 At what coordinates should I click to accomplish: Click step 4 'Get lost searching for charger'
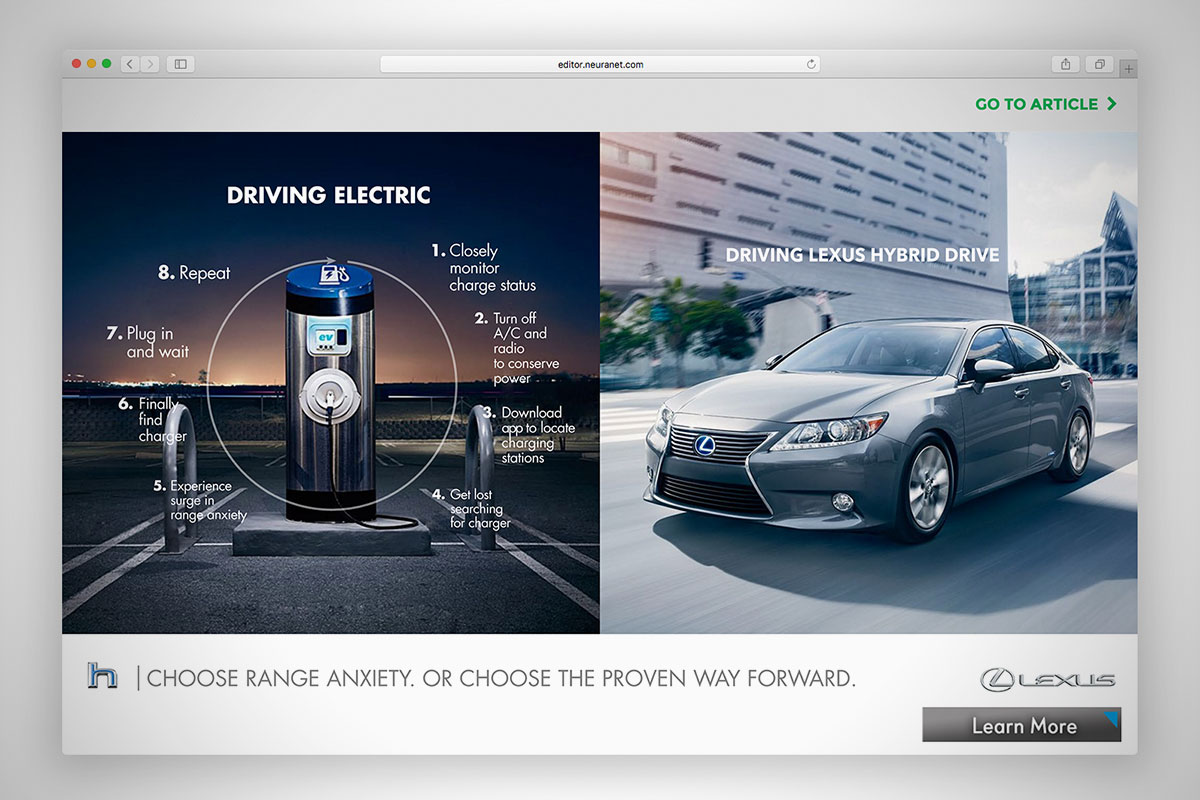click(x=472, y=508)
